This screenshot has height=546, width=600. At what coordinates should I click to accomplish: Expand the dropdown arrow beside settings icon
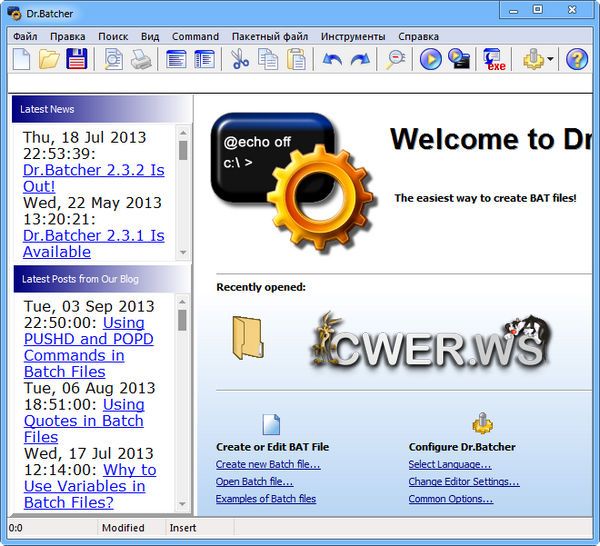click(x=552, y=60)
